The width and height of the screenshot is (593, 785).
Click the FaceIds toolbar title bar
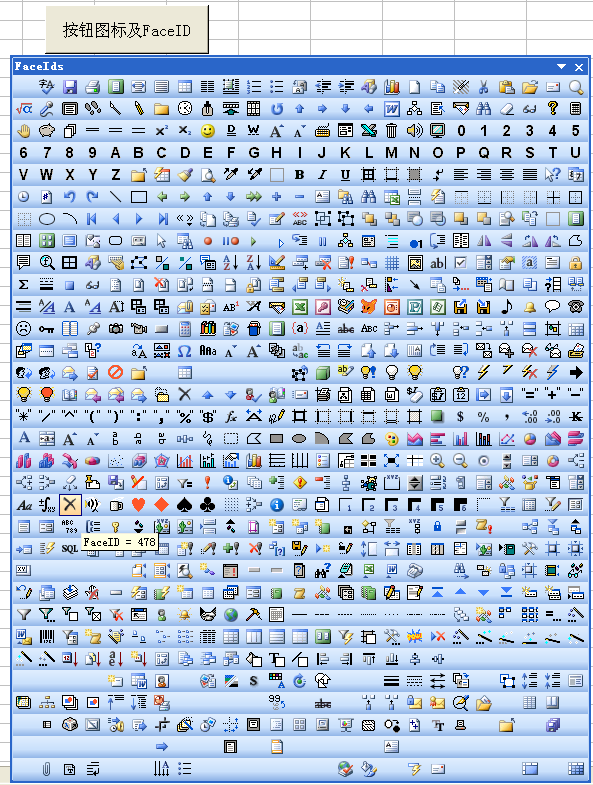pos(280,67)
